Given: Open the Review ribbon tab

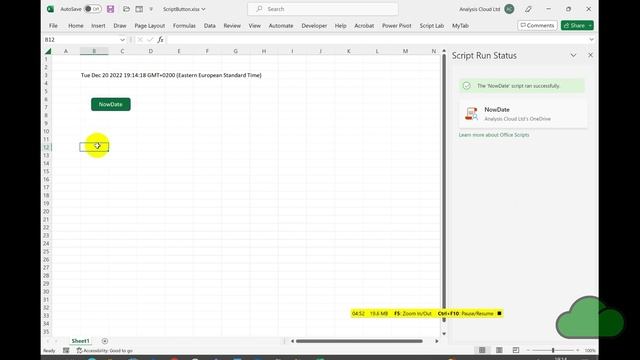Looking at the screenshot, I should (232, 26).
